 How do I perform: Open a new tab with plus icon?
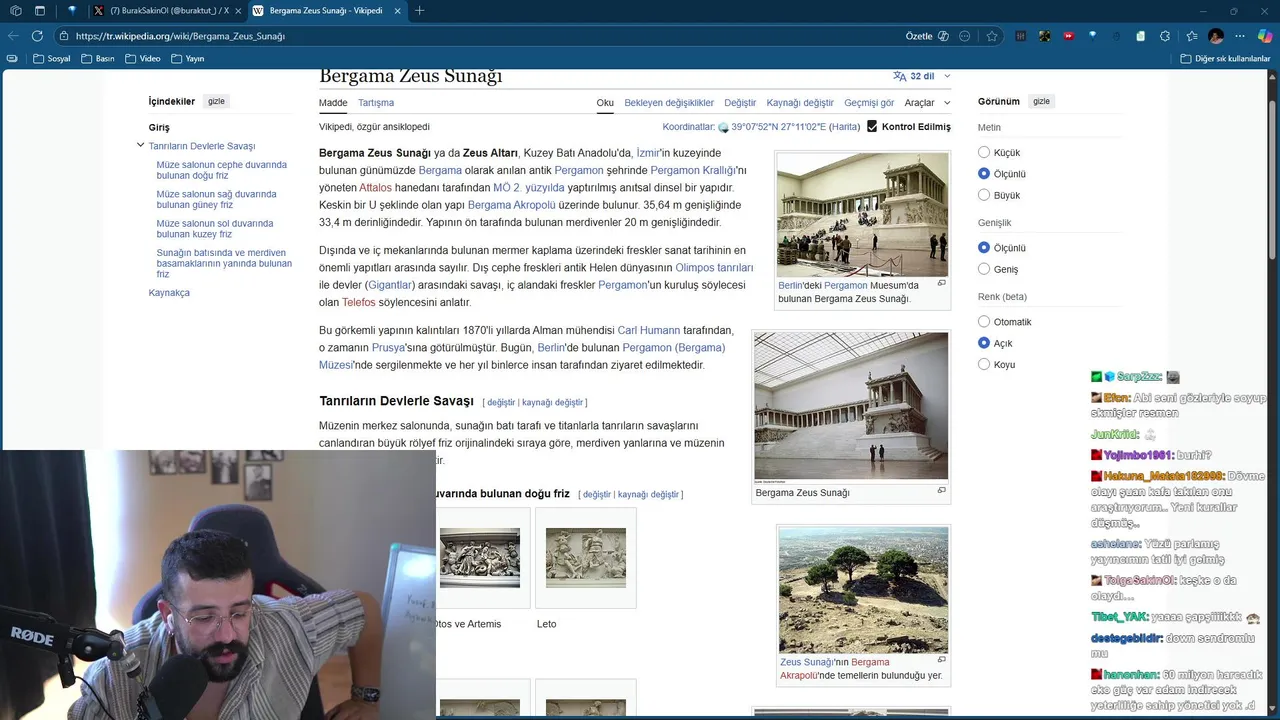(419, 11)
